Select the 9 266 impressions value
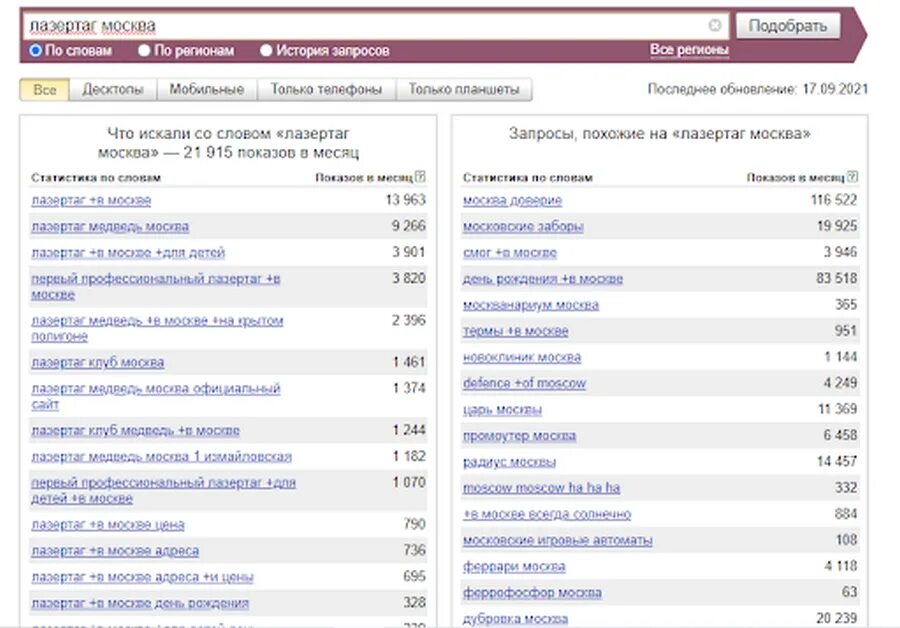900x628 pixels. point(409,226)
